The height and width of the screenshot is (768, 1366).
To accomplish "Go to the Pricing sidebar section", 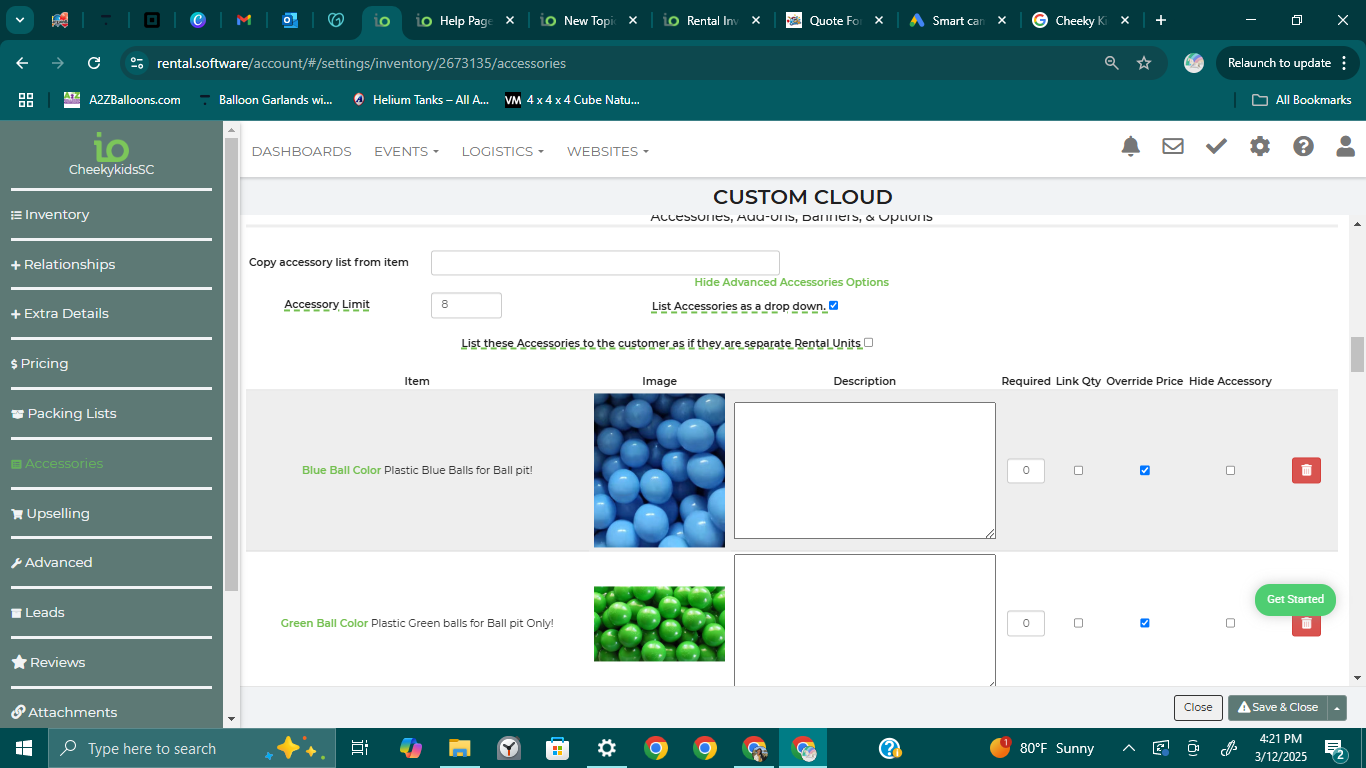I will click(46, 364).
